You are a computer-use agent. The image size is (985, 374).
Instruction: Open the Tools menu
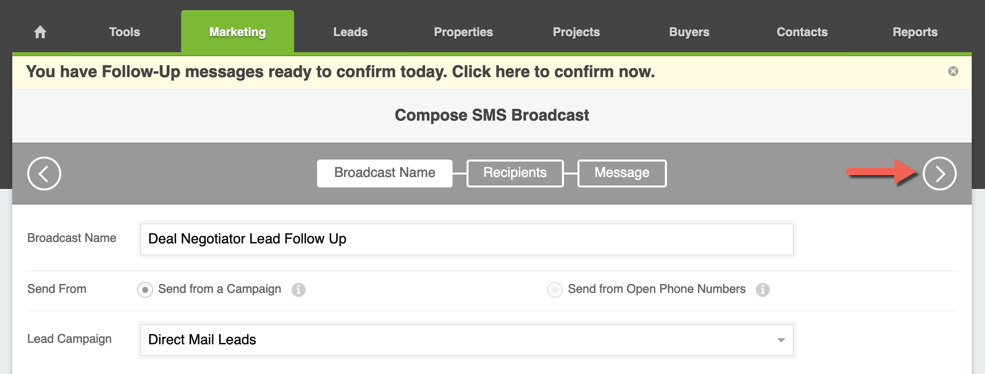(124, 32)
